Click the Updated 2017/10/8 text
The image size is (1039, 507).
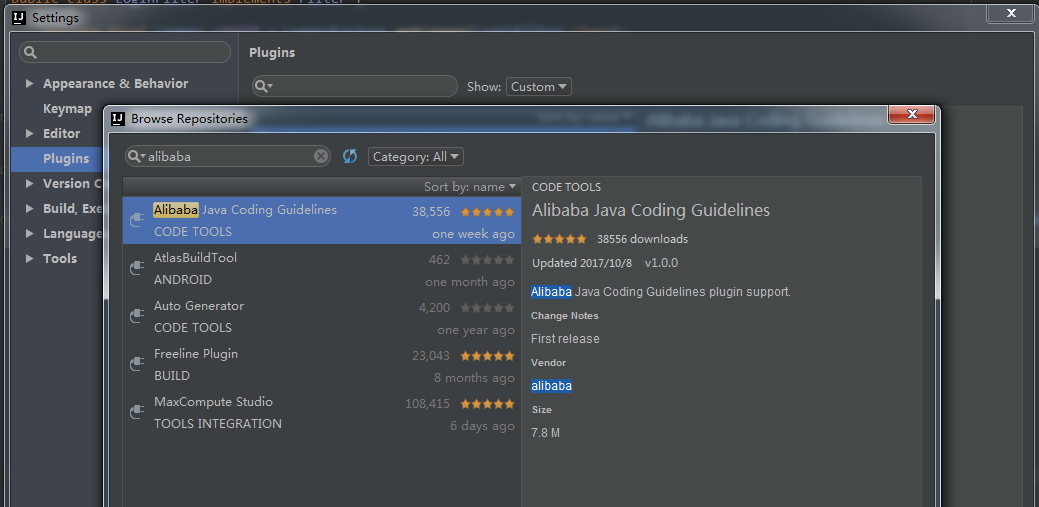[x=582, y=263]
